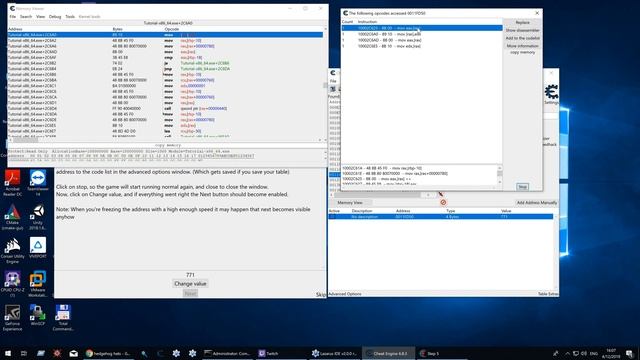640x360 pixels.
Task: Open Mail taskbar icon
Action: [x=73, y=353]
